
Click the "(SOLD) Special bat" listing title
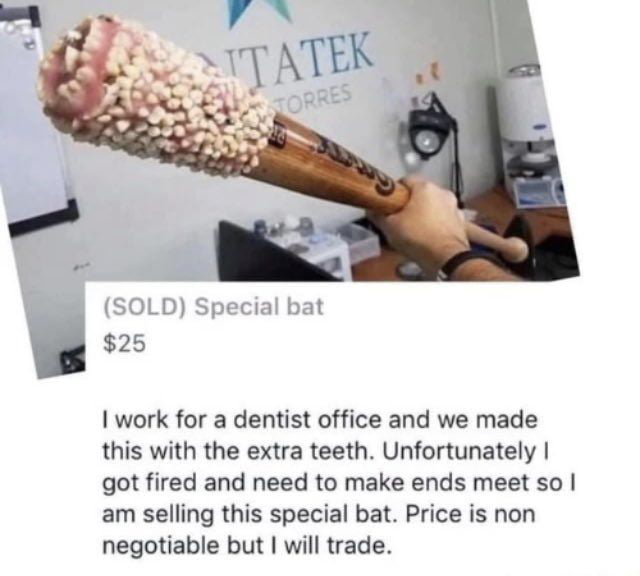coord(214,307)
